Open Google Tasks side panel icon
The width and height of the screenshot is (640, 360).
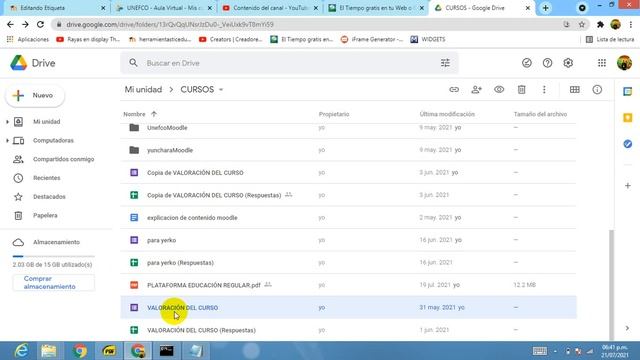tap(628, 144)
